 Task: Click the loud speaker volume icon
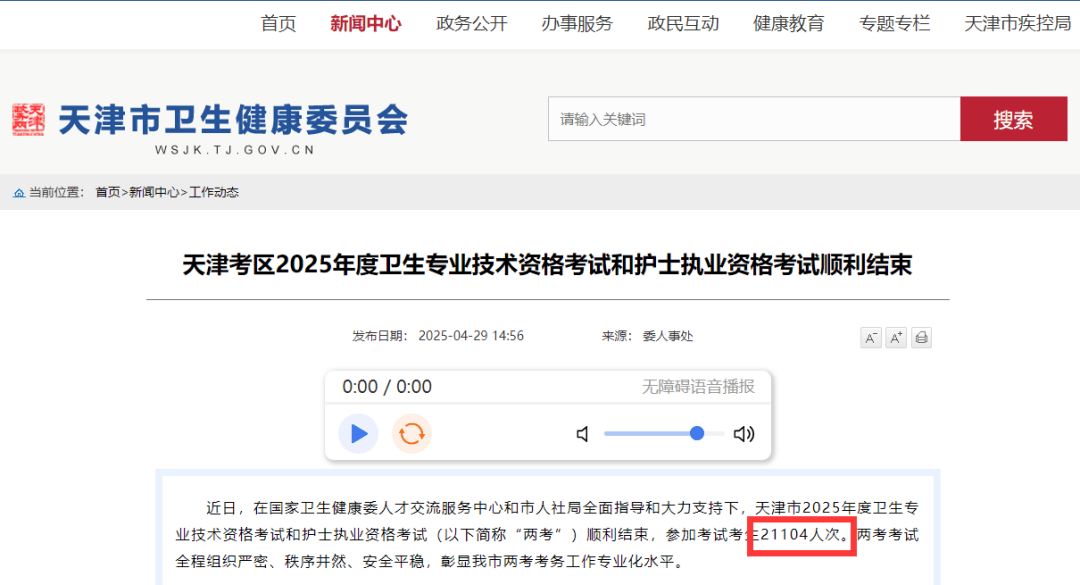coord(744,434)
